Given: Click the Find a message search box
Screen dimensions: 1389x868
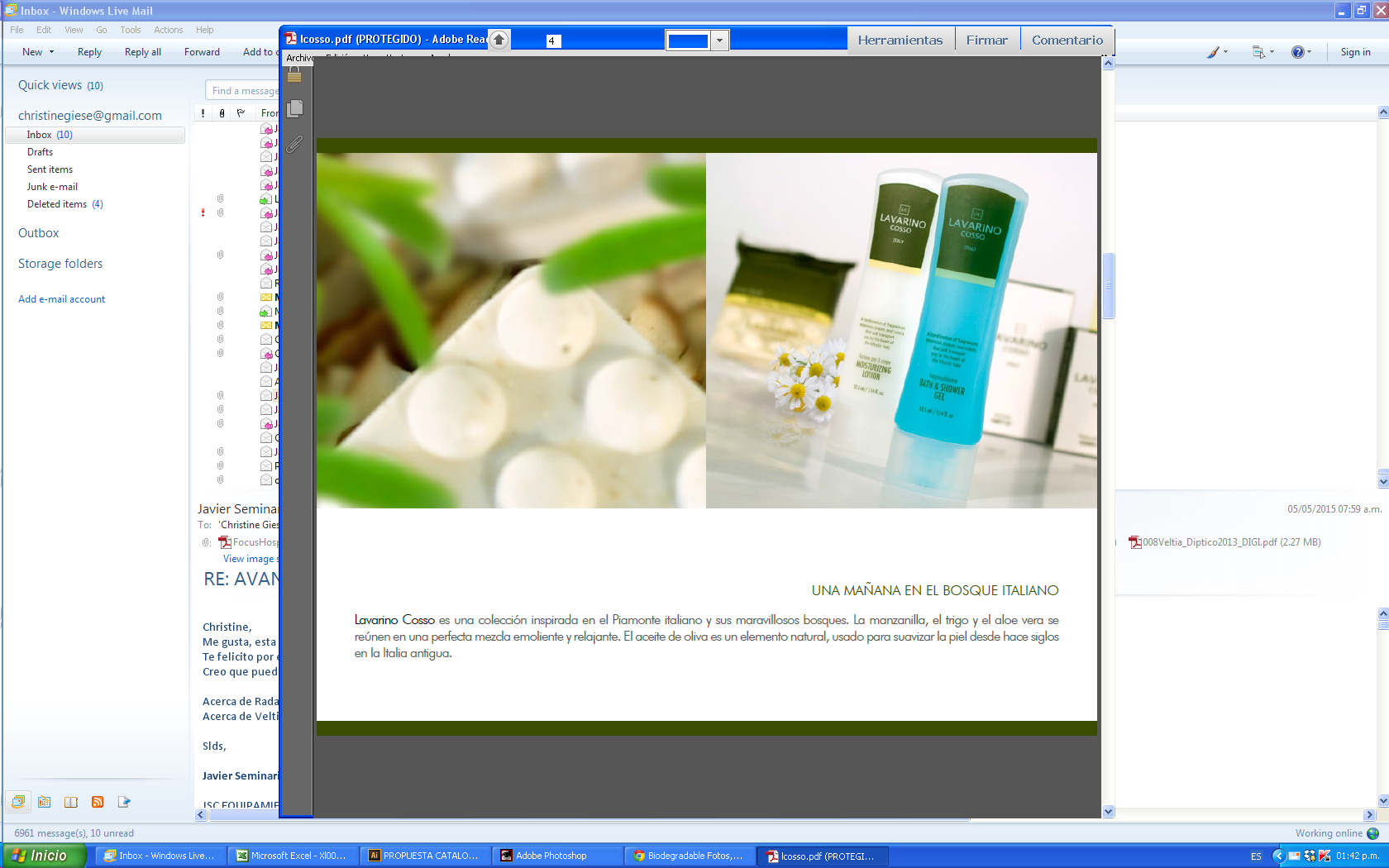Looking at the screenshot, I should 243,91.
